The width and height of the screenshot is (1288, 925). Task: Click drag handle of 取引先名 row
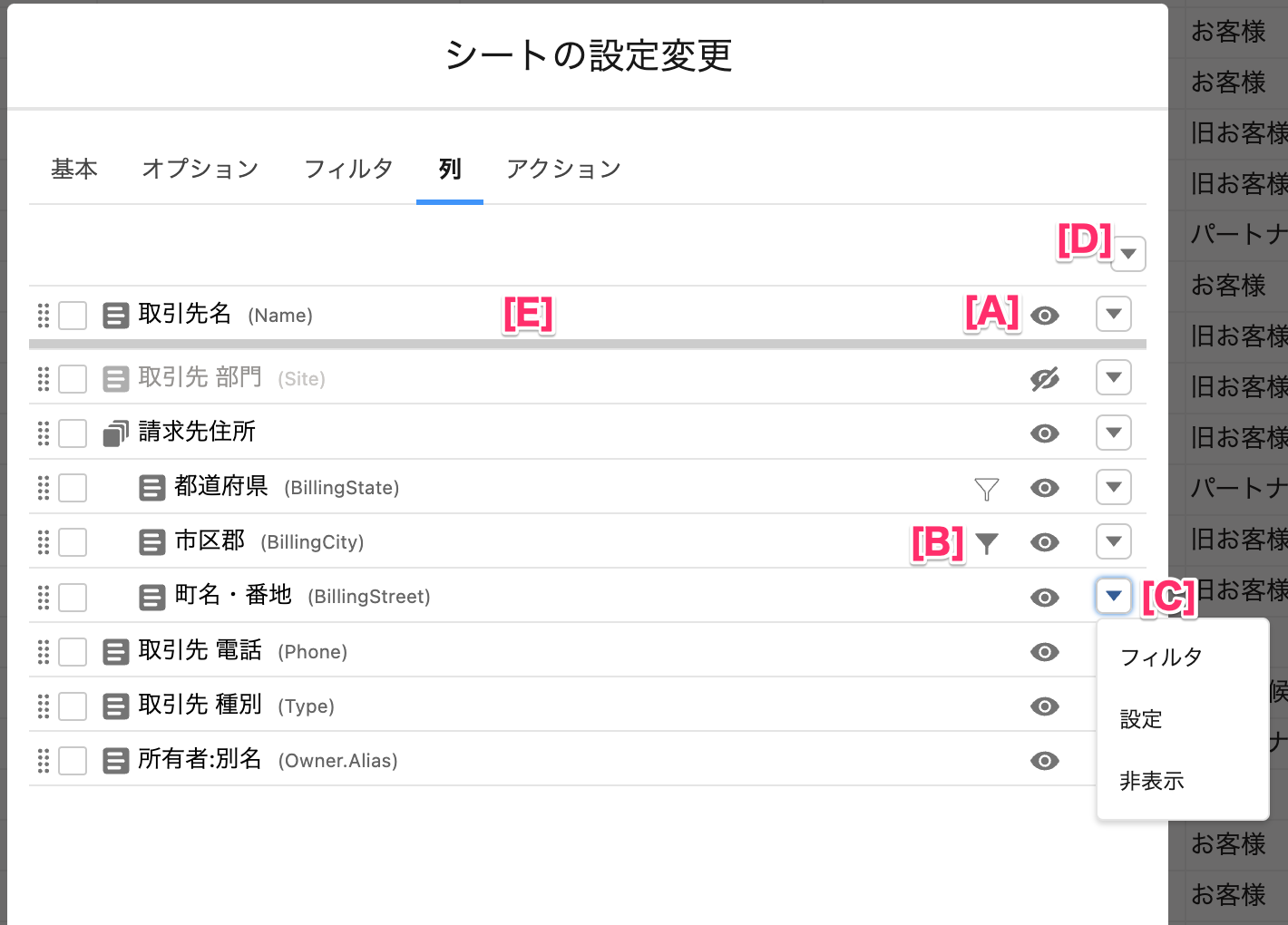[x=43, y=316]
